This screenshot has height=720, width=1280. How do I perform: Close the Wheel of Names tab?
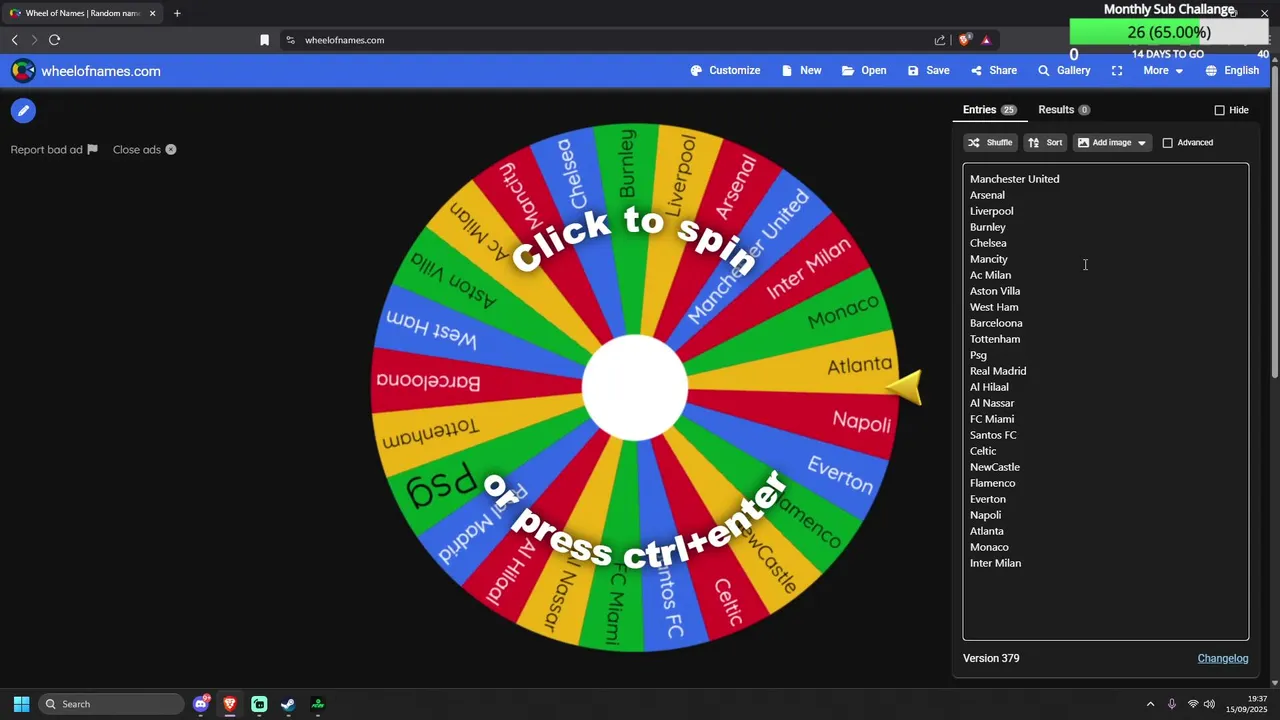[153, 13]
